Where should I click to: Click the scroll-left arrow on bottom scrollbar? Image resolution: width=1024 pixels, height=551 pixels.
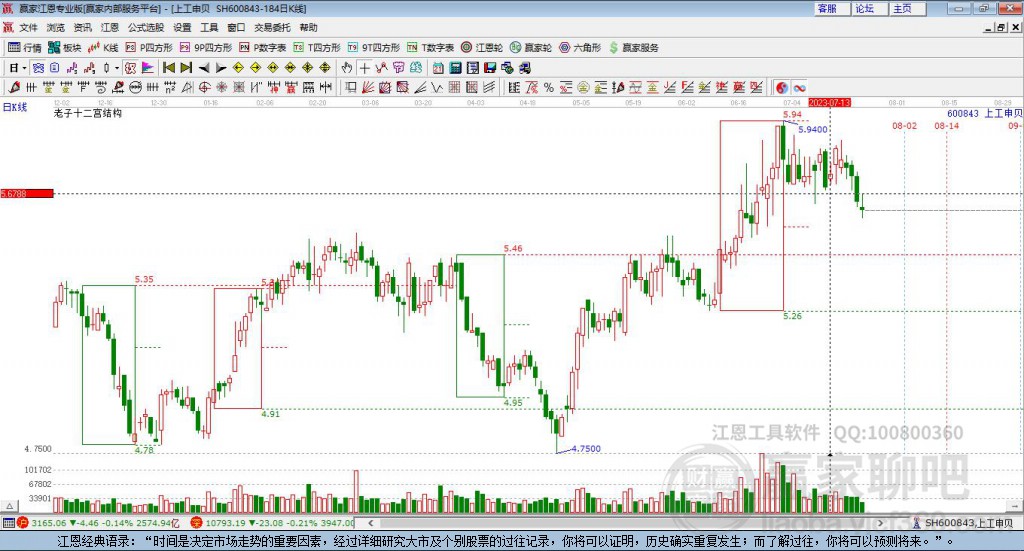coord(371,523)
